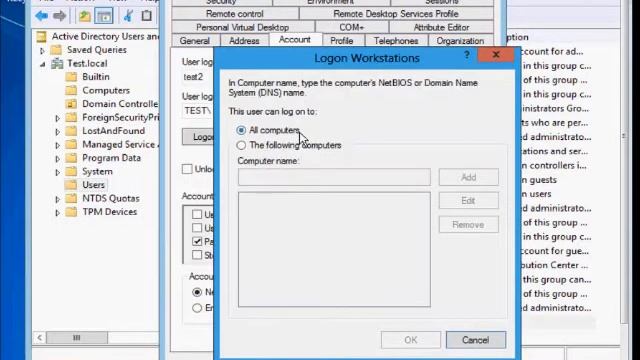Click the Users folder icon in tree
The height and width of the screenshot is (360, 640).
71,185
